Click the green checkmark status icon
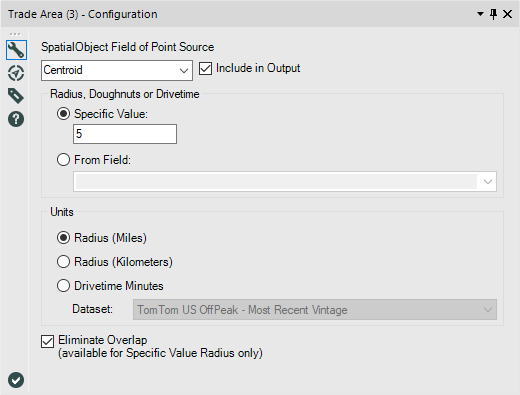 point(16,380)
